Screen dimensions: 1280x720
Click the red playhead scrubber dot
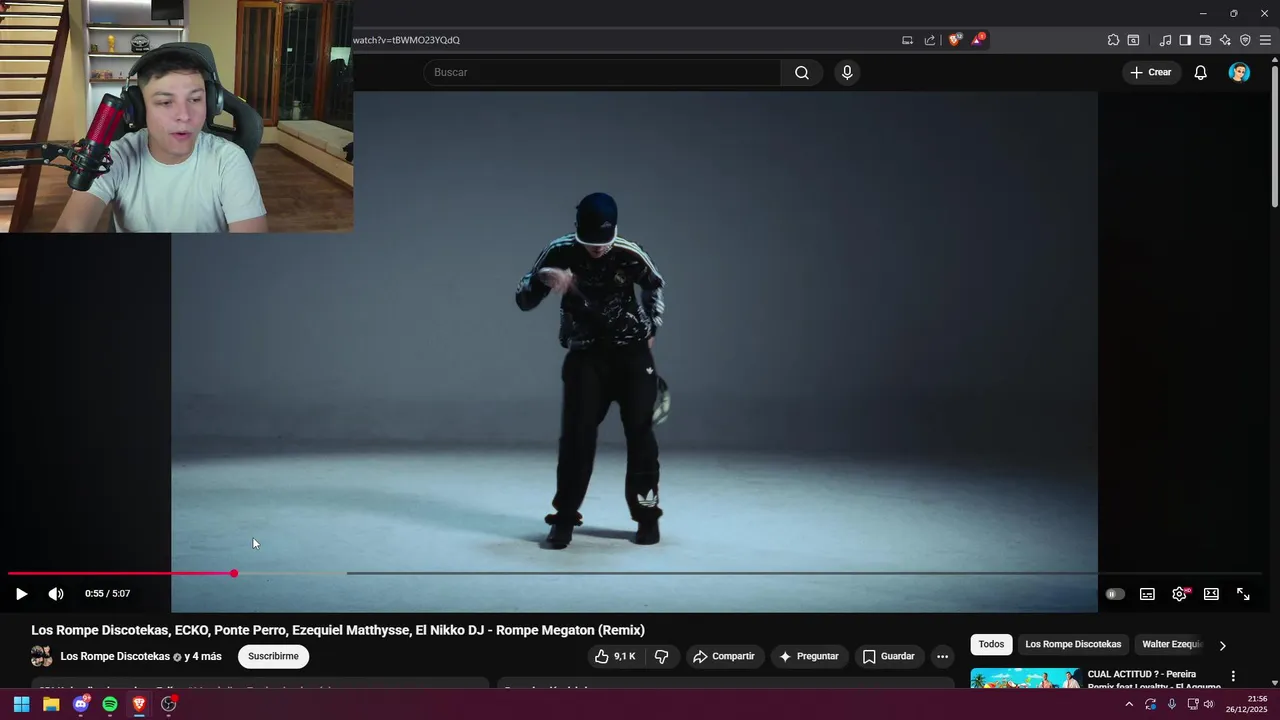pyautogui.click(x=234, y=573)
